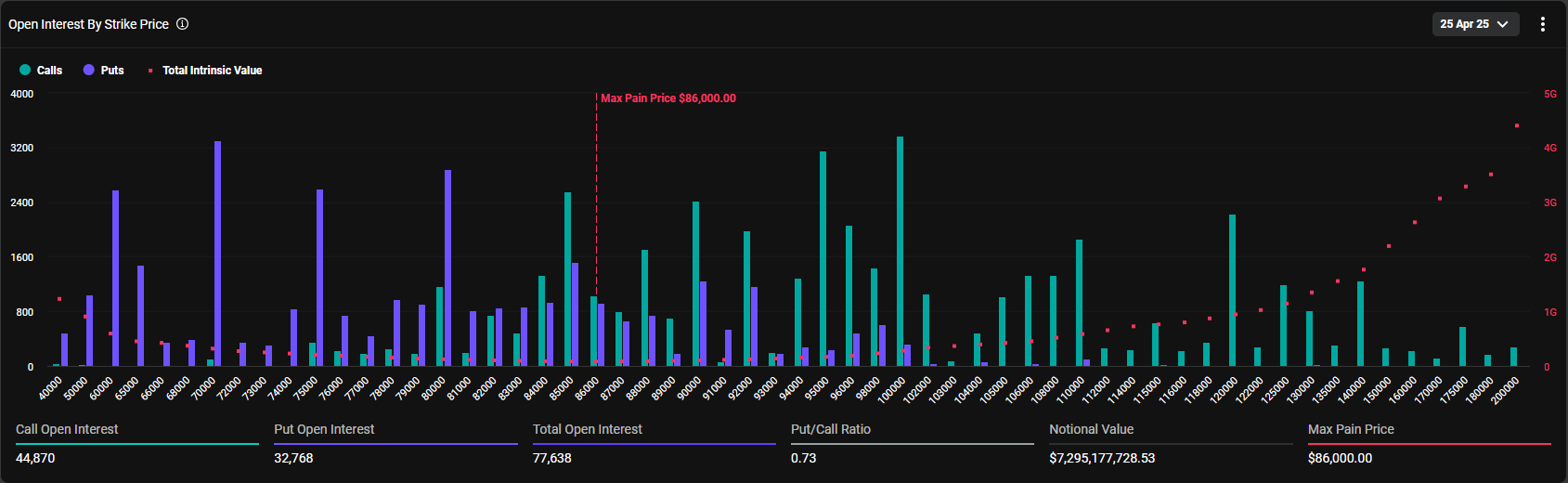Viewport: 1568px width, 483px height.
Task: Click the Max Pain Price $86,000.00 marker label
Action: pos(668,98)
